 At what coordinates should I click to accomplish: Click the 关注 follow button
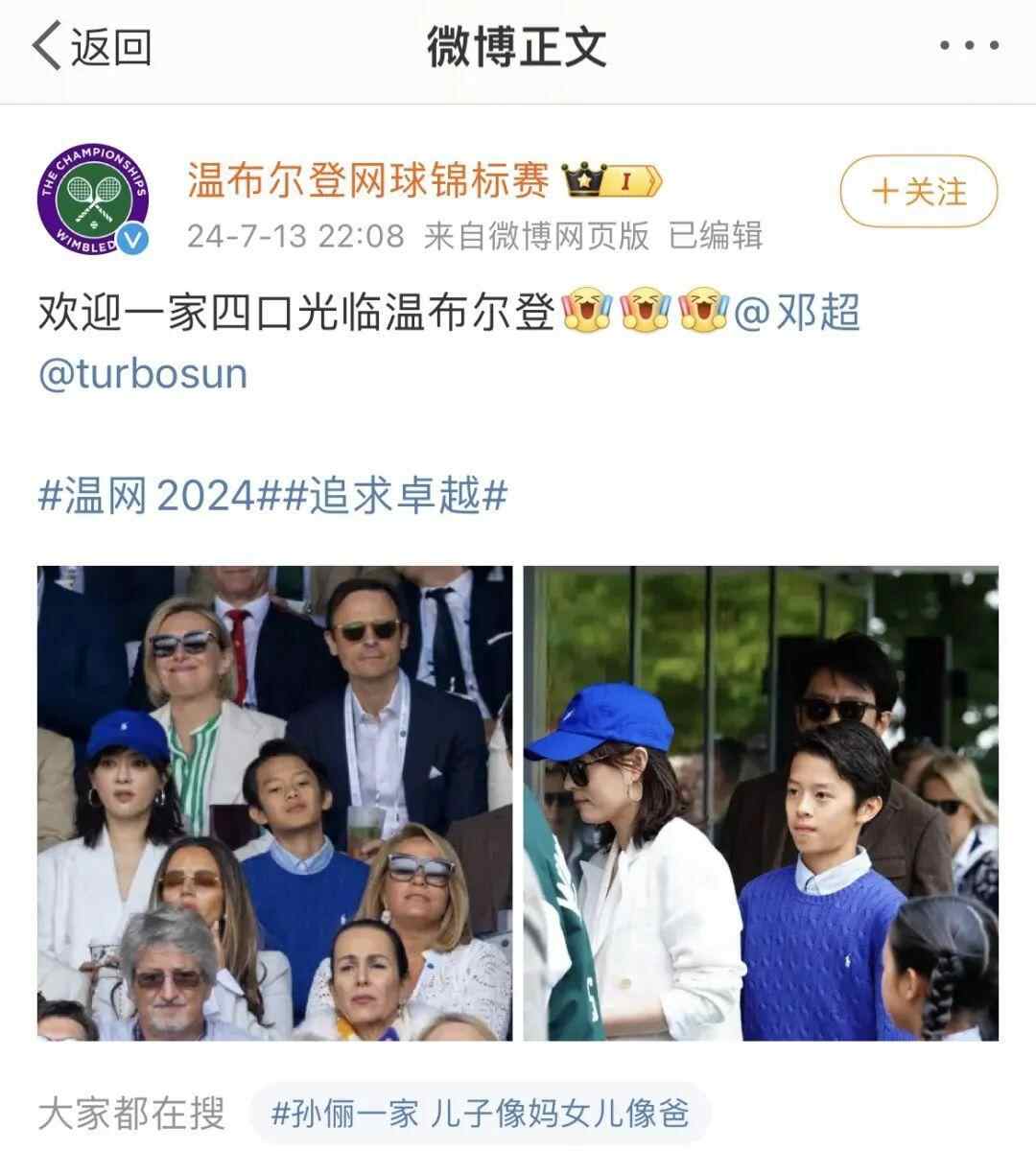tap(919, 192)
